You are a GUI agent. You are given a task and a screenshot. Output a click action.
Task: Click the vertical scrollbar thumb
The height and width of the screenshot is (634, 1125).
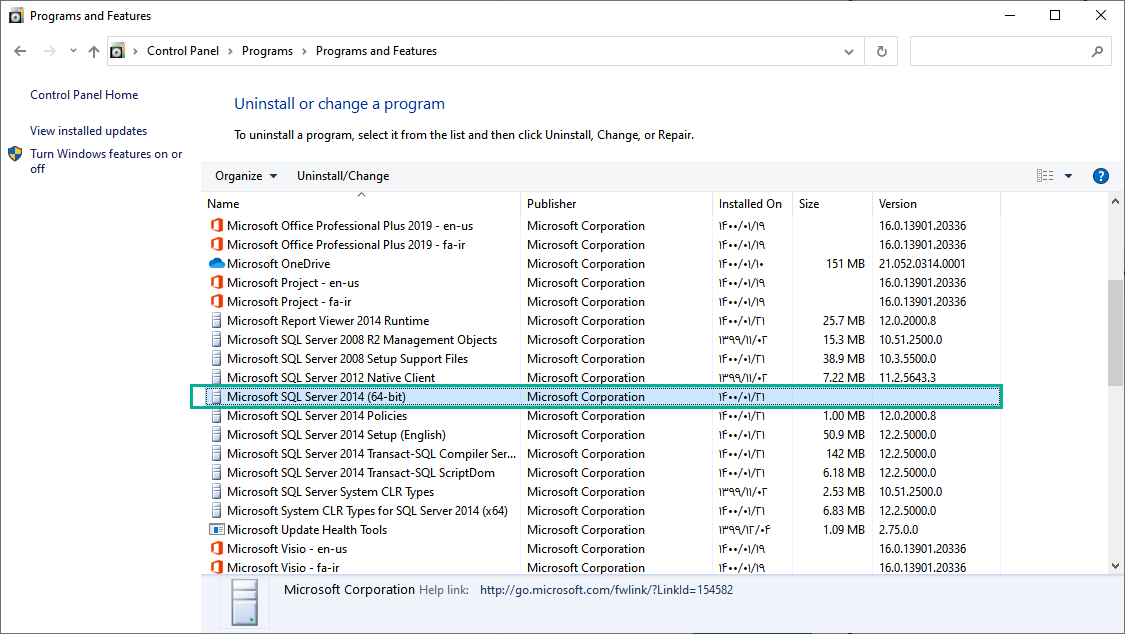[1116, 332]
